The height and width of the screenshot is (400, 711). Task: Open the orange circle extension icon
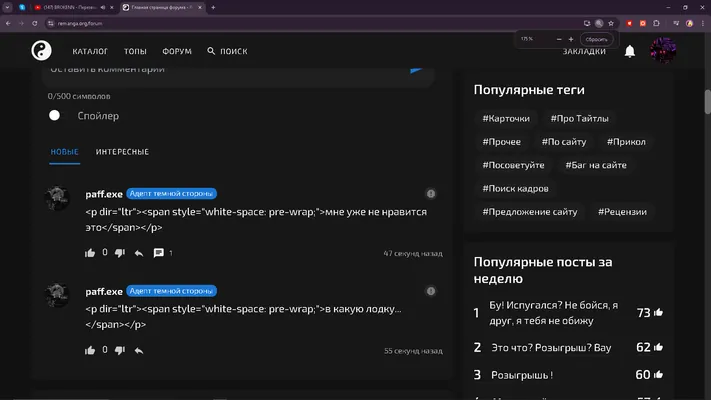(643, 23)
